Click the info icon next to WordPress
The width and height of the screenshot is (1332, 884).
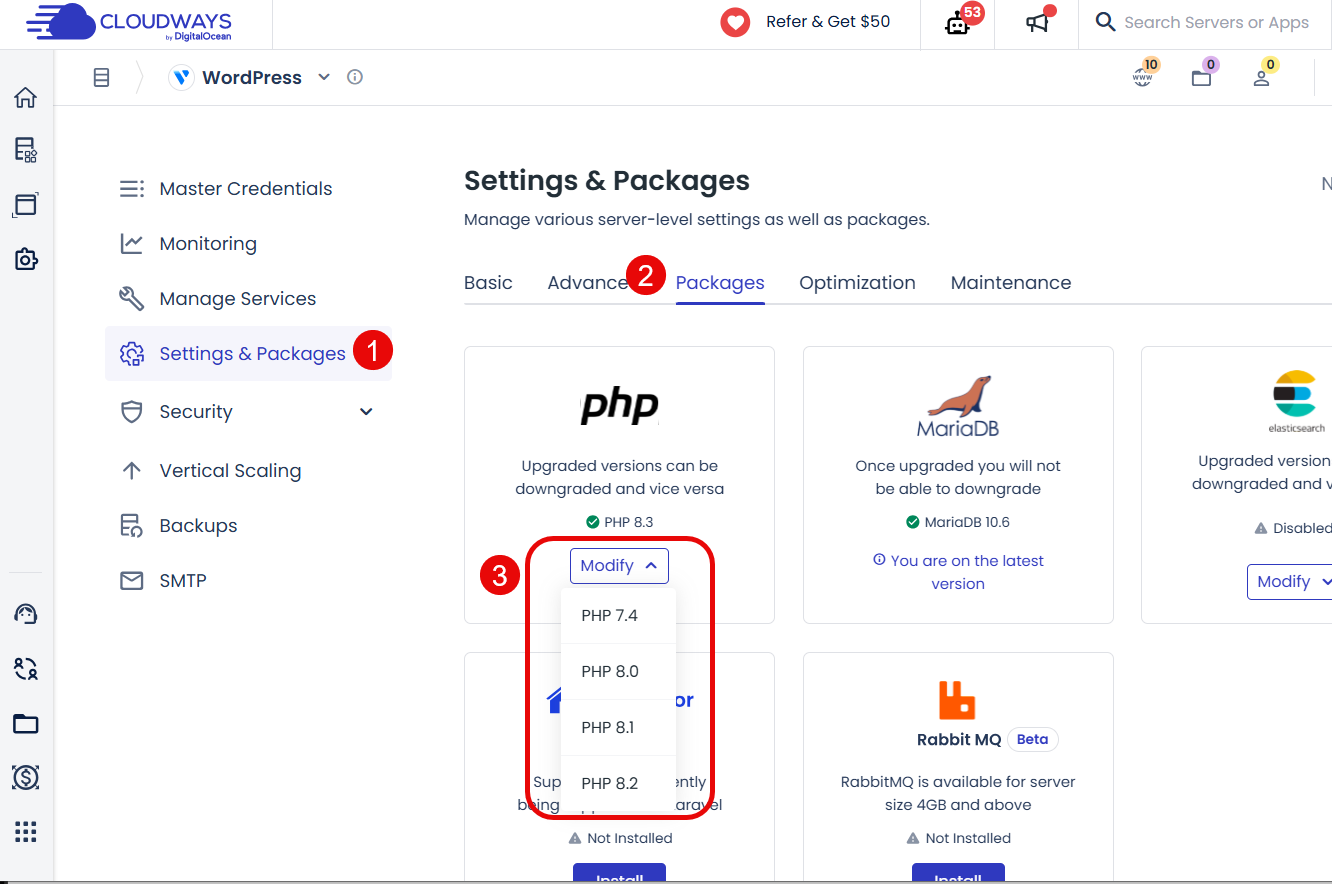coord(355,77)
